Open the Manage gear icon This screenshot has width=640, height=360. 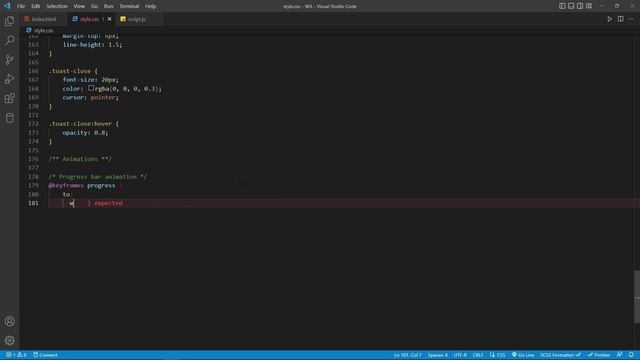(x=9, y=340)
